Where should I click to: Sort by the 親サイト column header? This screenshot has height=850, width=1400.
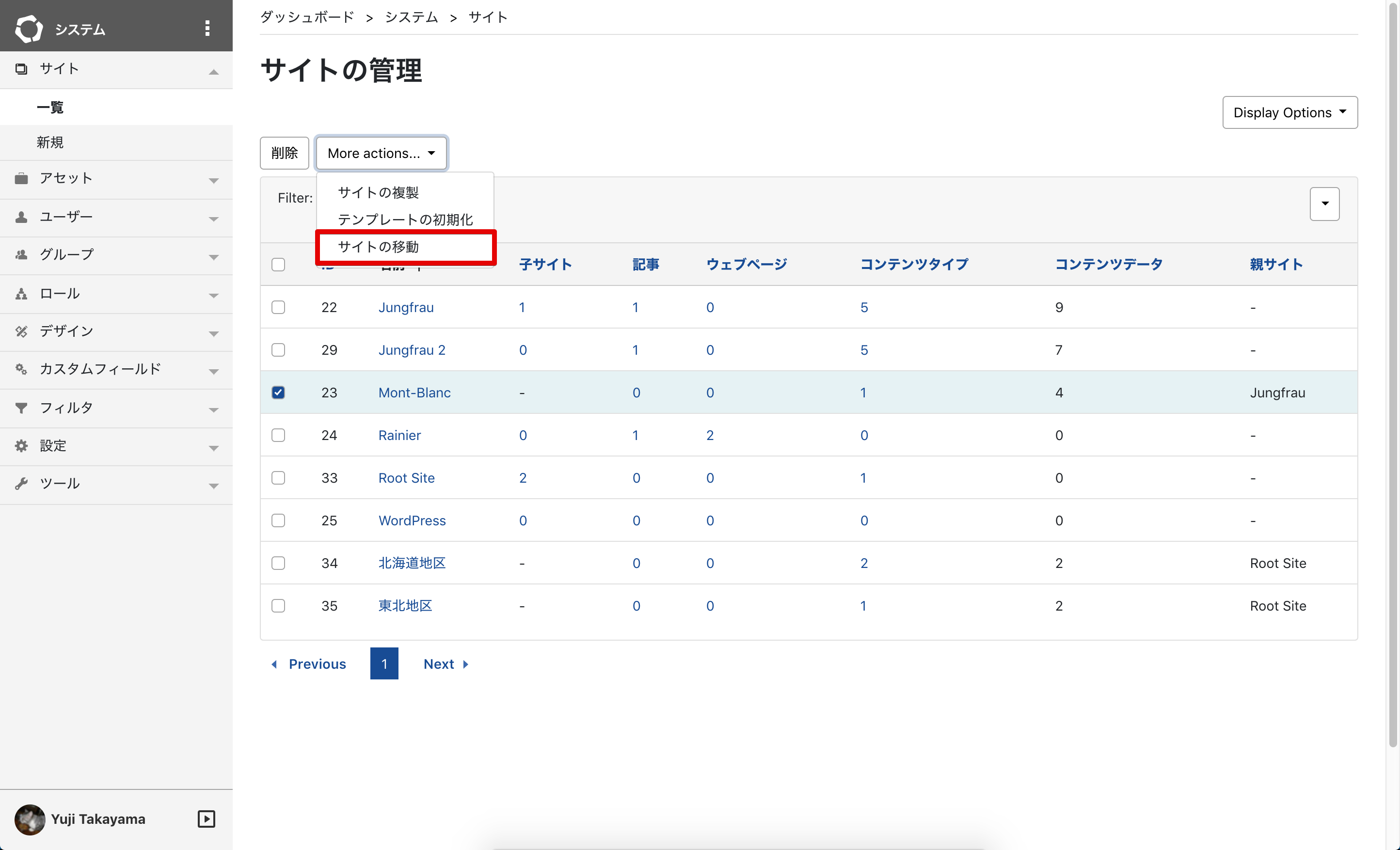pos(1277,264)
